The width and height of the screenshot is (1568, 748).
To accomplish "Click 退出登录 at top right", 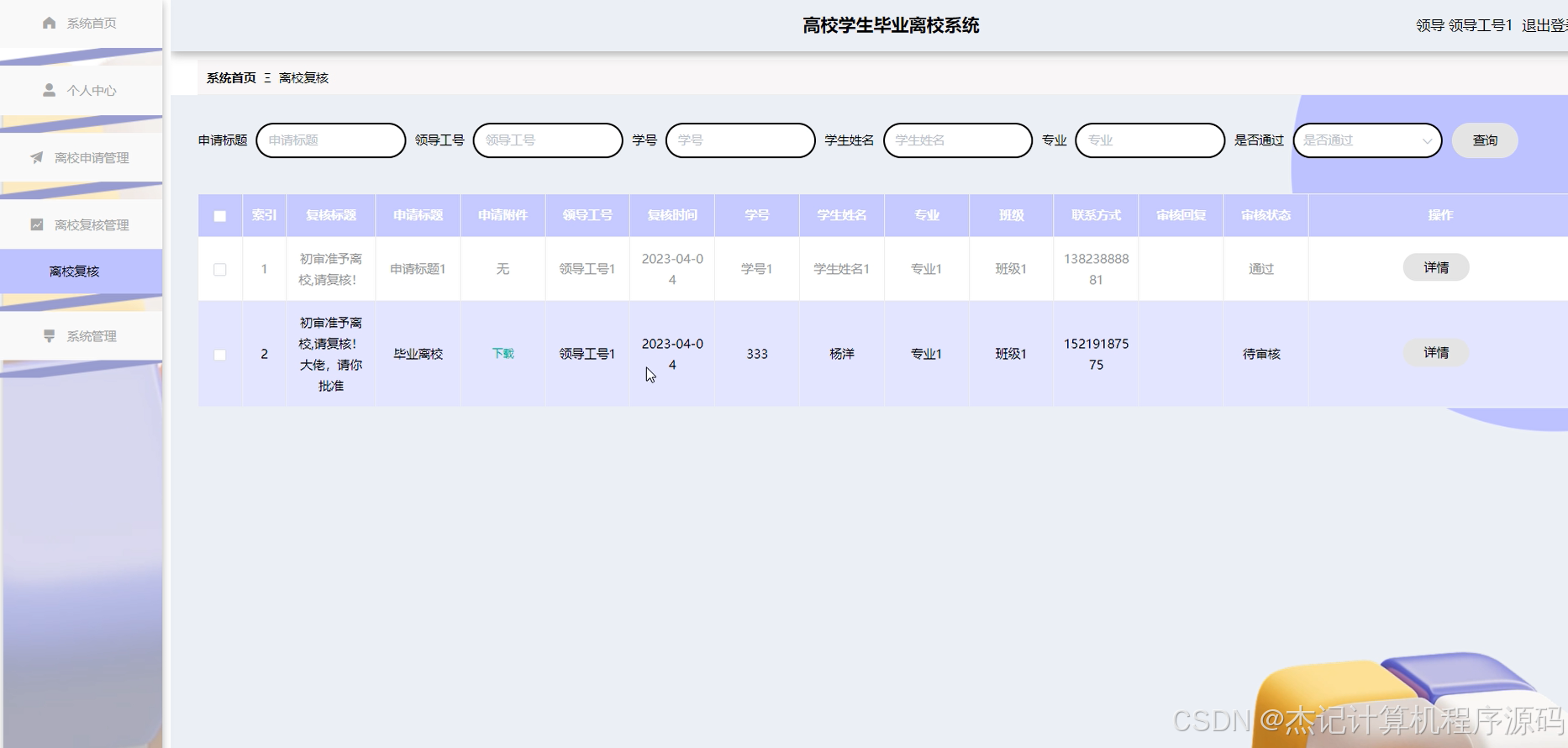I will [x=1544, y=25].
